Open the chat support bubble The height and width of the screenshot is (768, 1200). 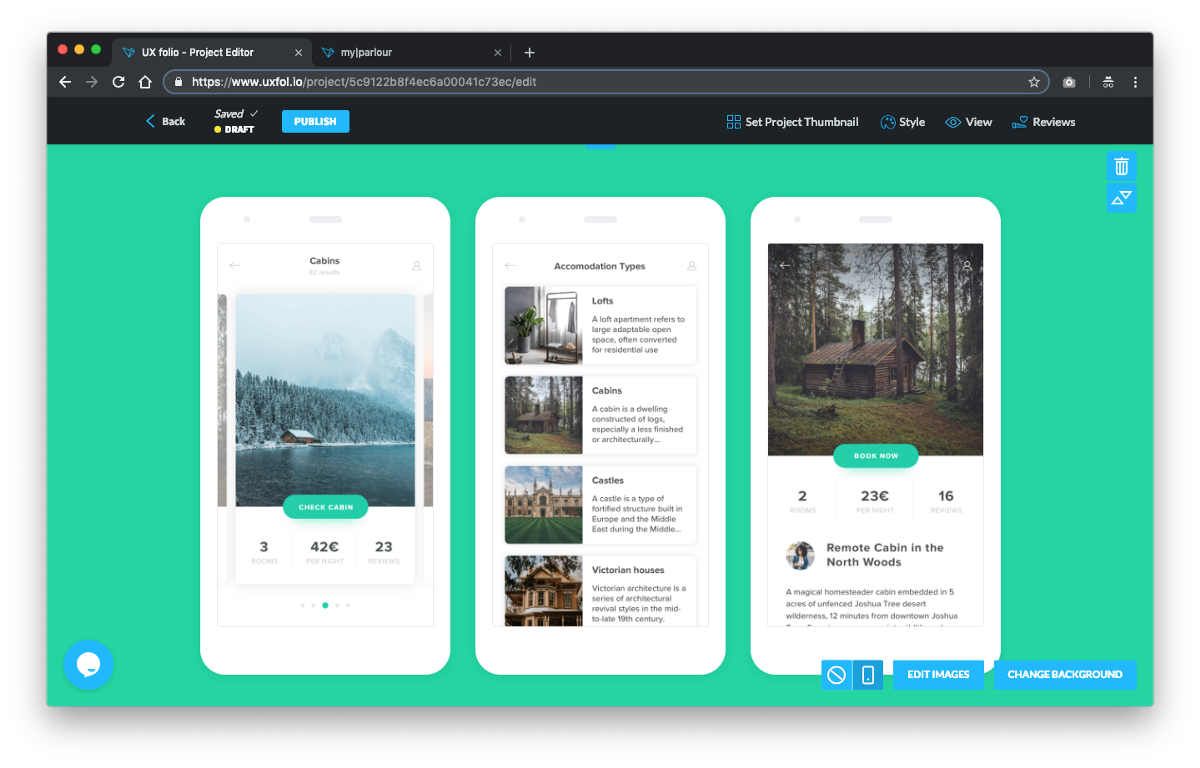(88, 664)
